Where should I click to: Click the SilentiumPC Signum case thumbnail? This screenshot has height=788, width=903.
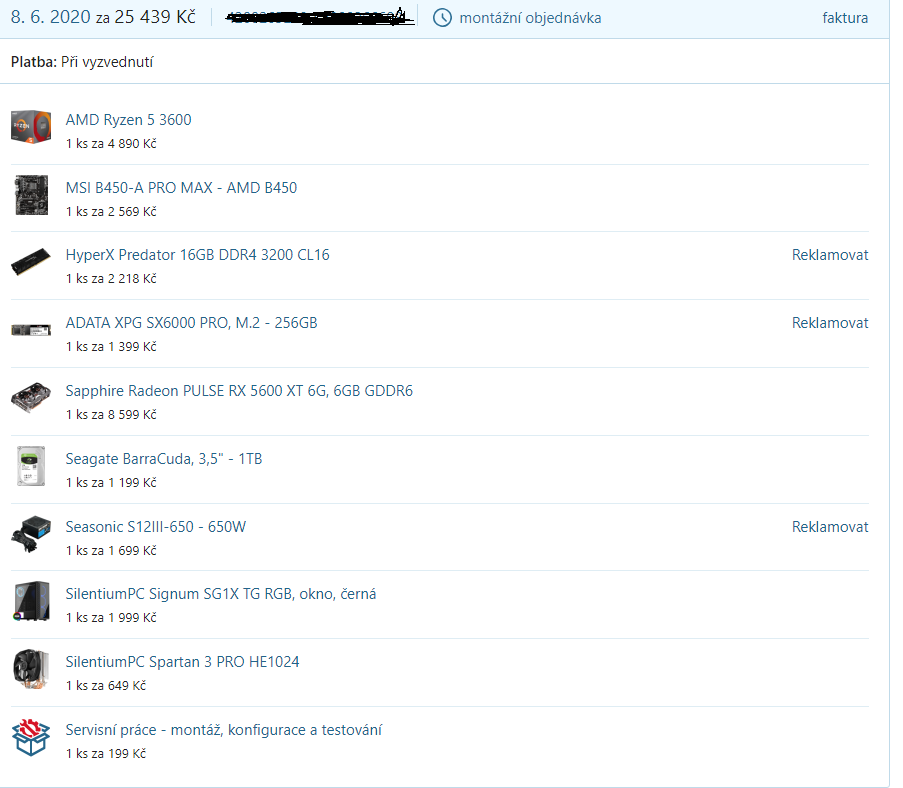[x=31, y=601]
